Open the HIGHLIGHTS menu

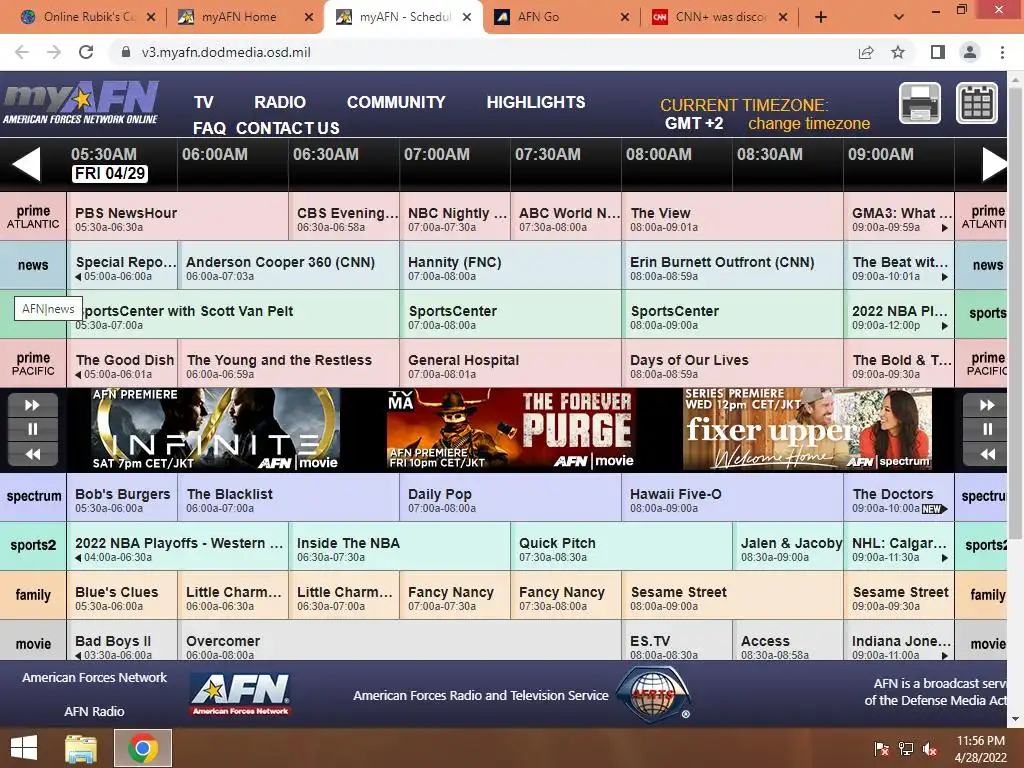536,102
